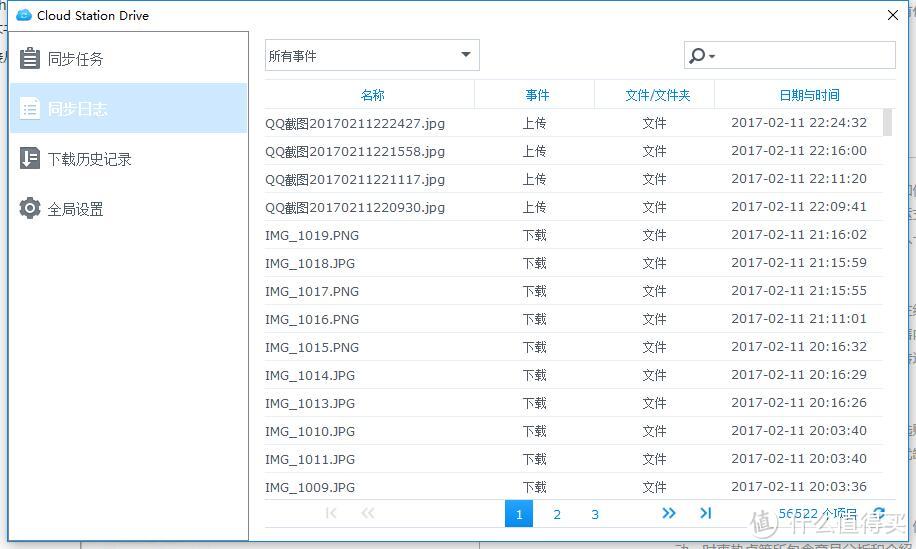Open search options arrow beside magnifier
The width and height of the screenshot is (916, 549).
coord(712,57)
